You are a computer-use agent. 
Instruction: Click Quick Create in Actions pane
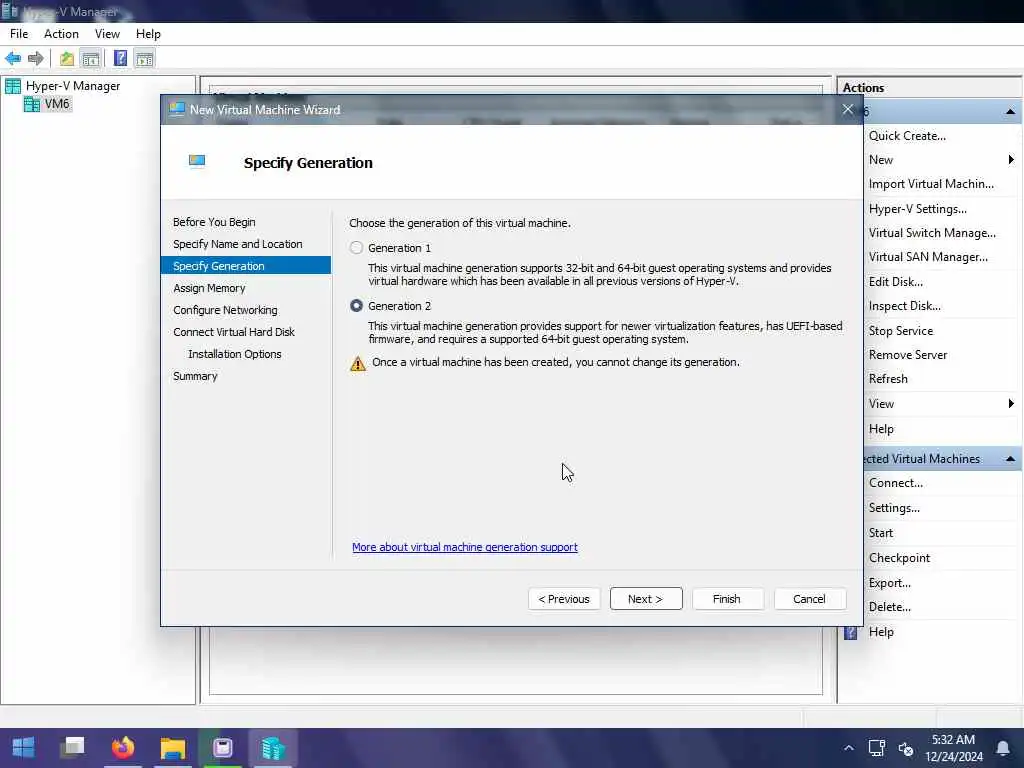click(x=907, y=136)
